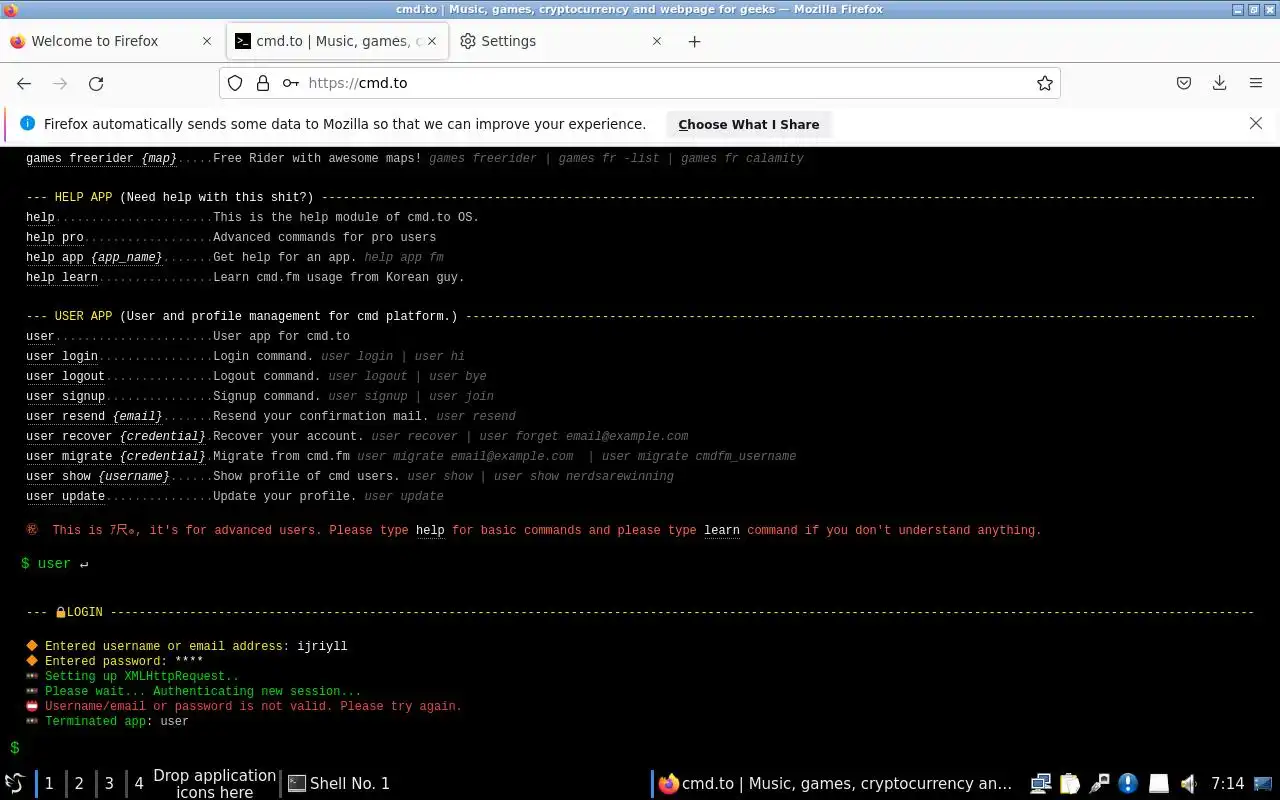This screenshot has width=1280, height=800.
Task: Open the Save to Pocket icon
Action: 1184,83
